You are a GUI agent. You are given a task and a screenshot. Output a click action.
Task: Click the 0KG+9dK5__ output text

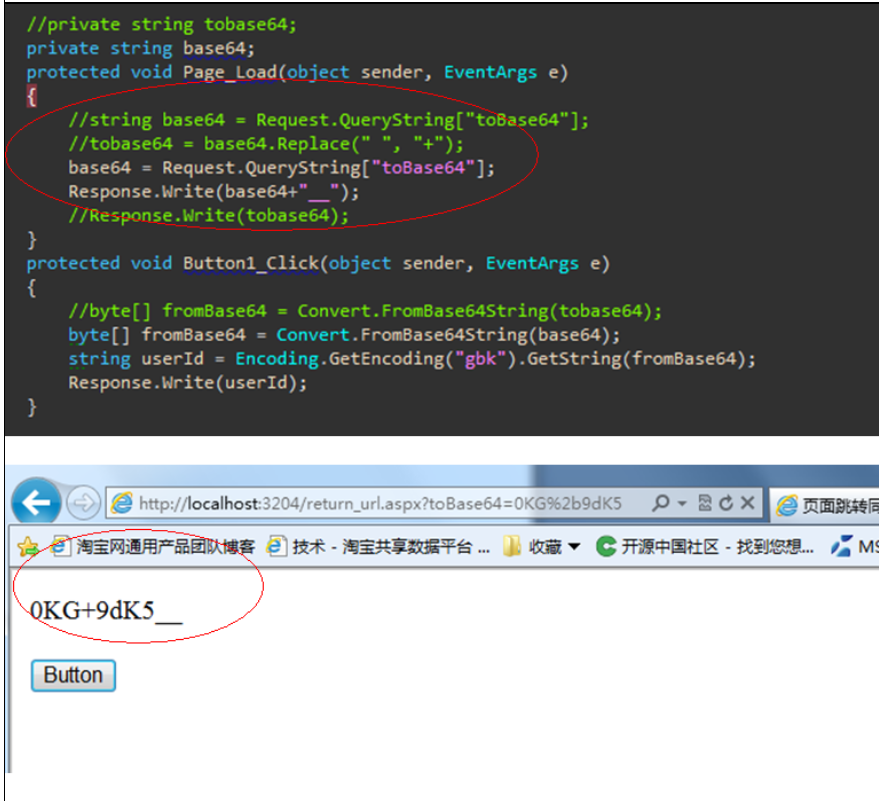click(106, 610)
